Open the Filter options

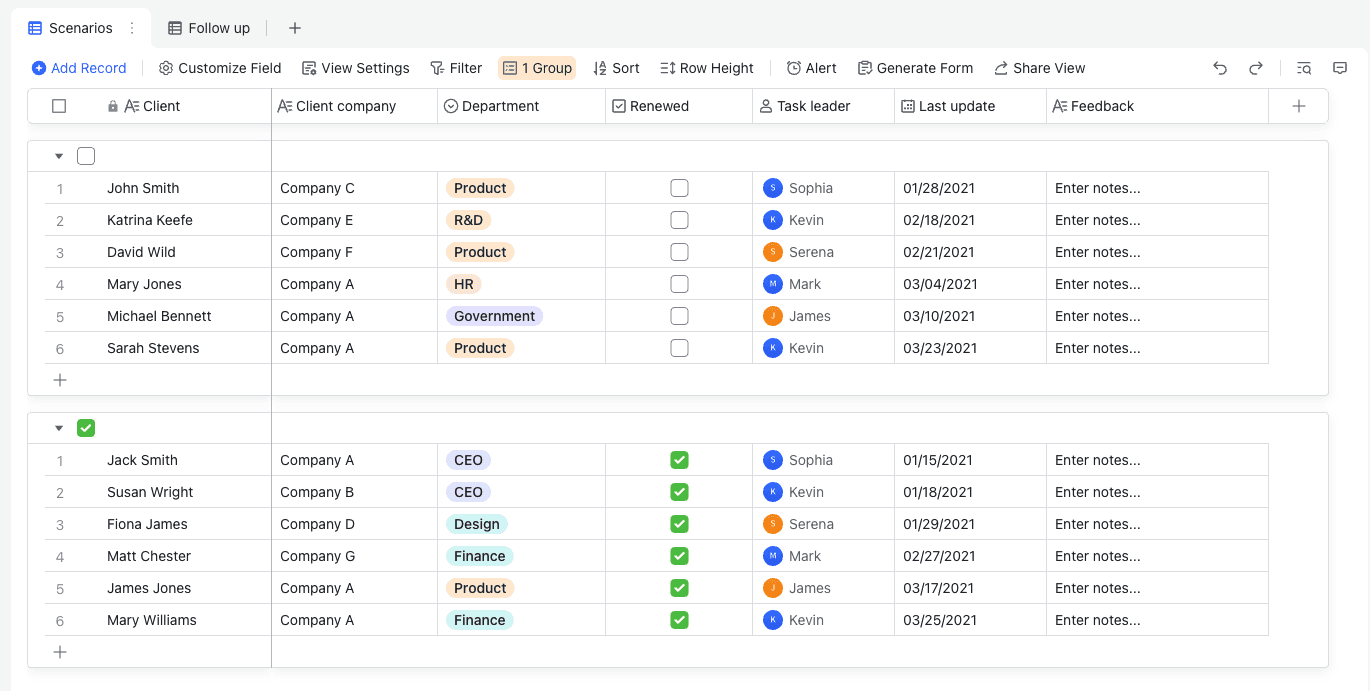(456, 68)
